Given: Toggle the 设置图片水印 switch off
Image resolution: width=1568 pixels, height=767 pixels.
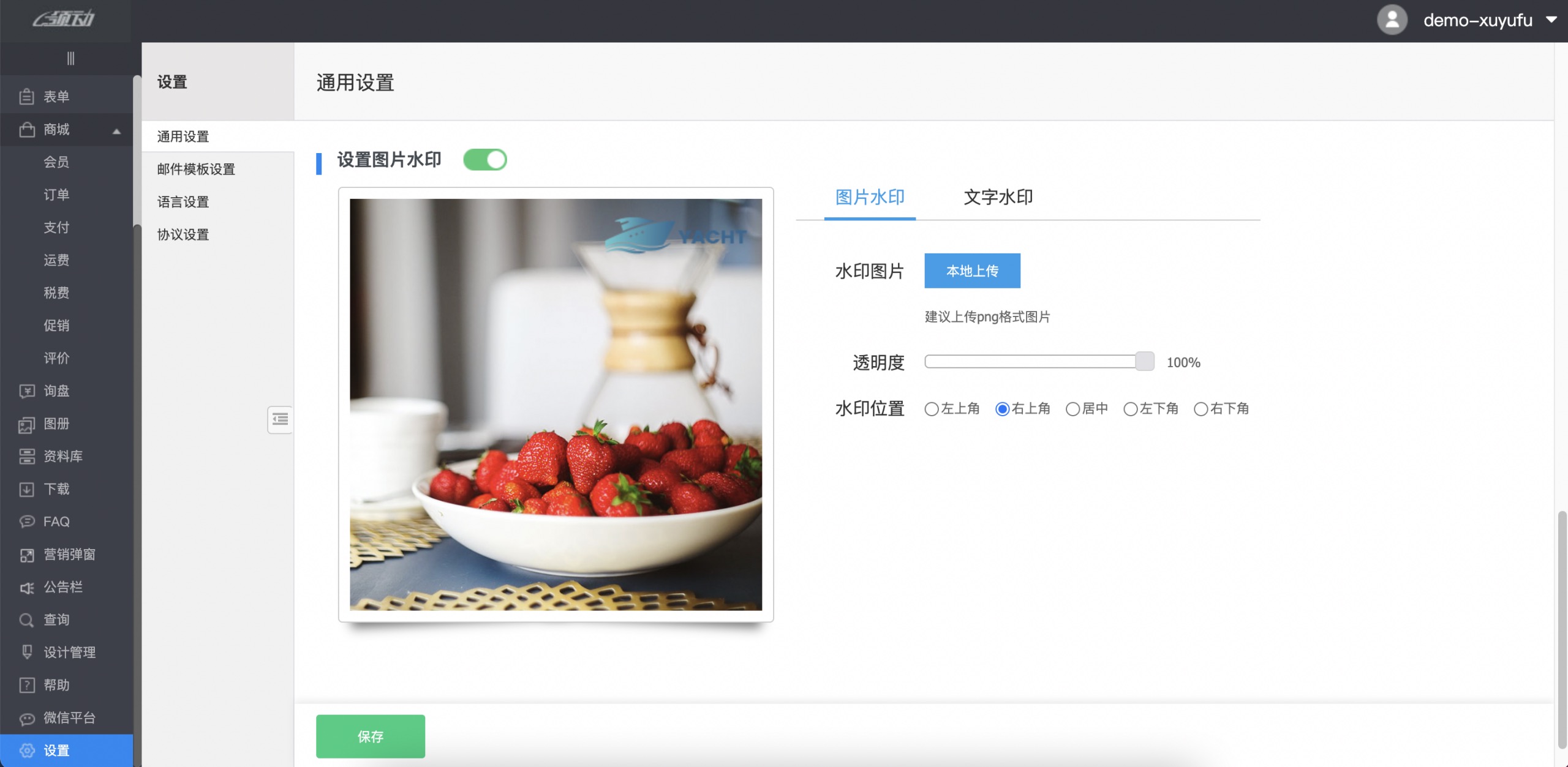Looking at the screenshot, I should [484, 160].
